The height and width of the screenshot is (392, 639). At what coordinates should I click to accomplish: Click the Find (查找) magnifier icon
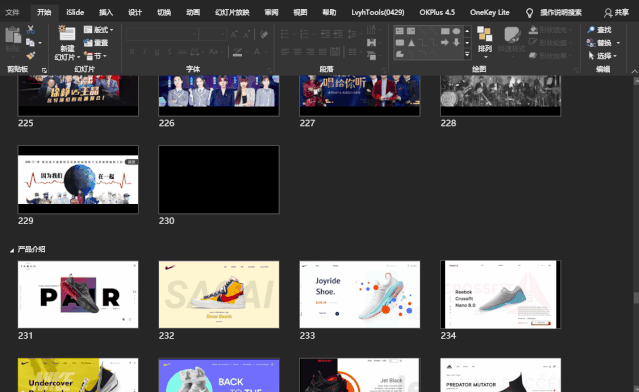[591, 30]
